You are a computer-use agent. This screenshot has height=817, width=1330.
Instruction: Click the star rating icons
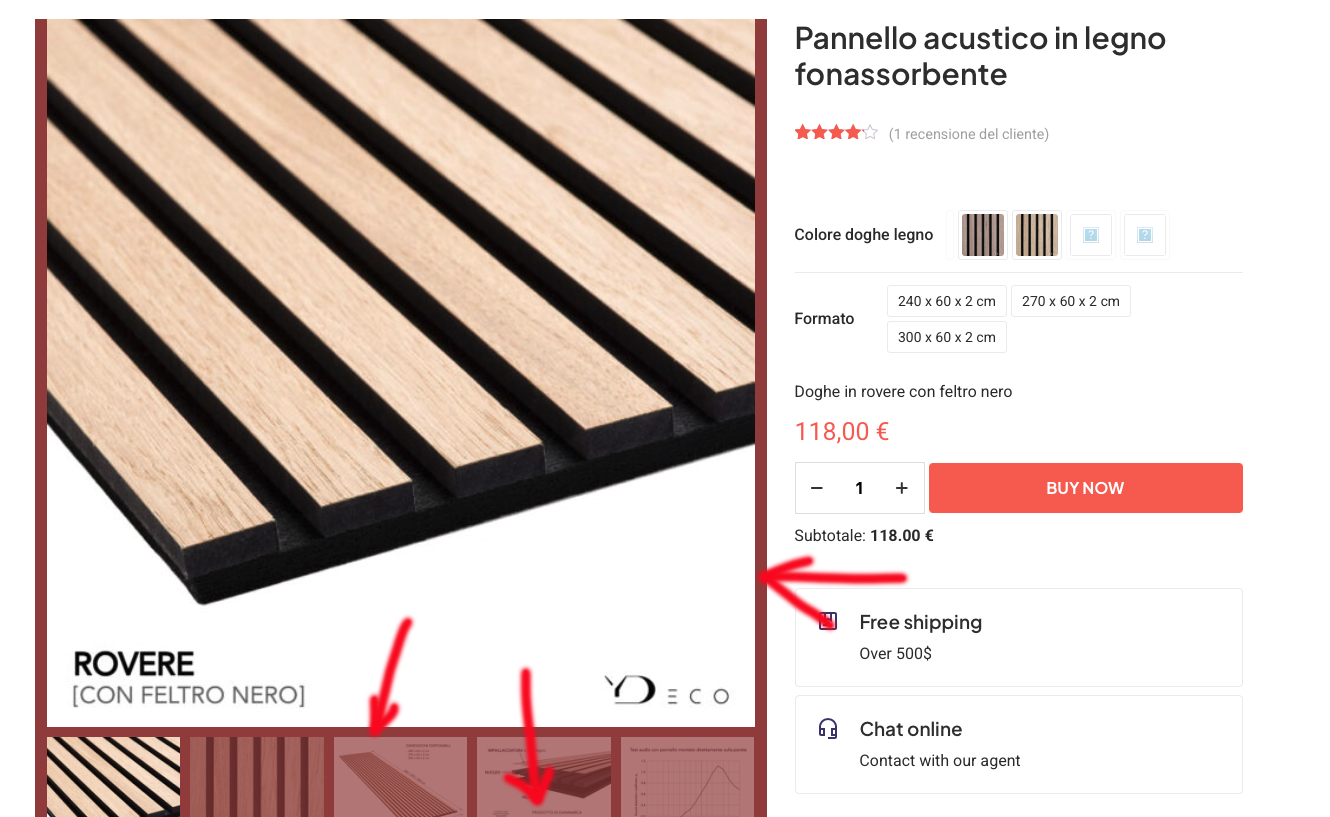coord(836,132)
